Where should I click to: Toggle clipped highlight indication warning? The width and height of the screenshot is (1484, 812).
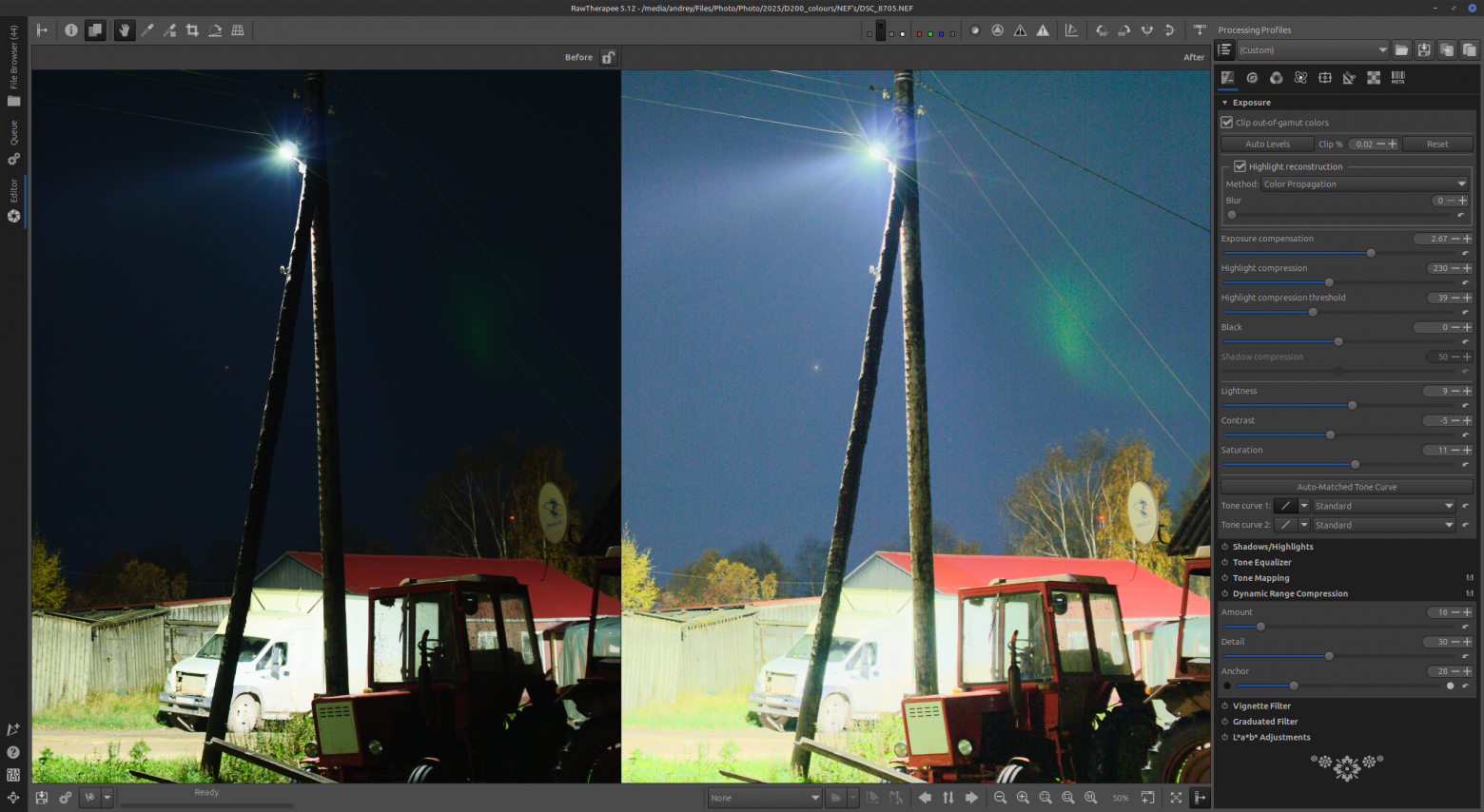click(1043, 30)
